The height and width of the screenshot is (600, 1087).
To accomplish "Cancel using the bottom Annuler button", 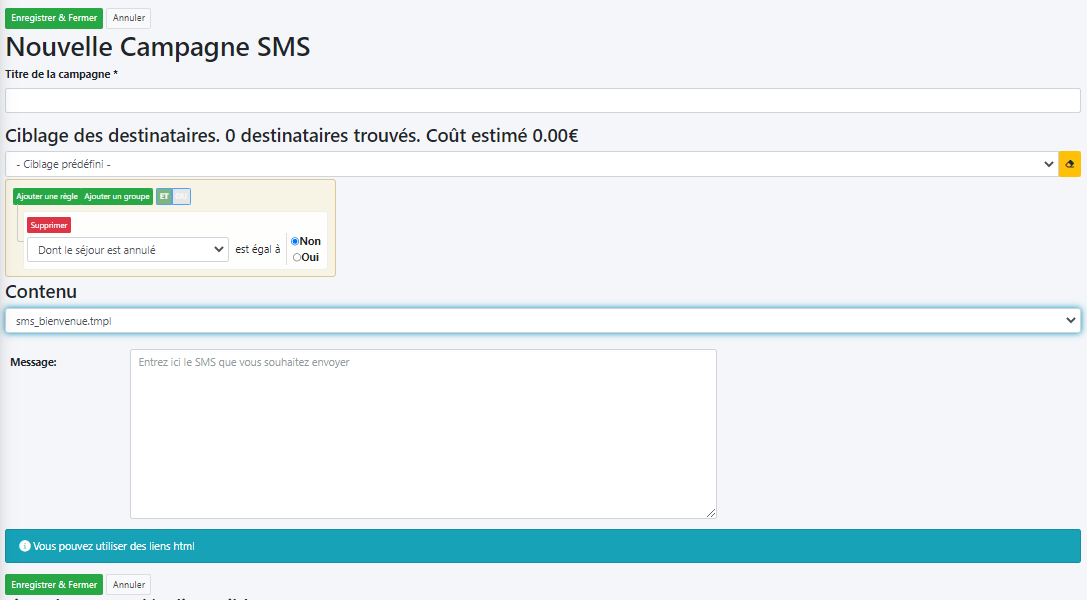I will (x=128, y=584).
